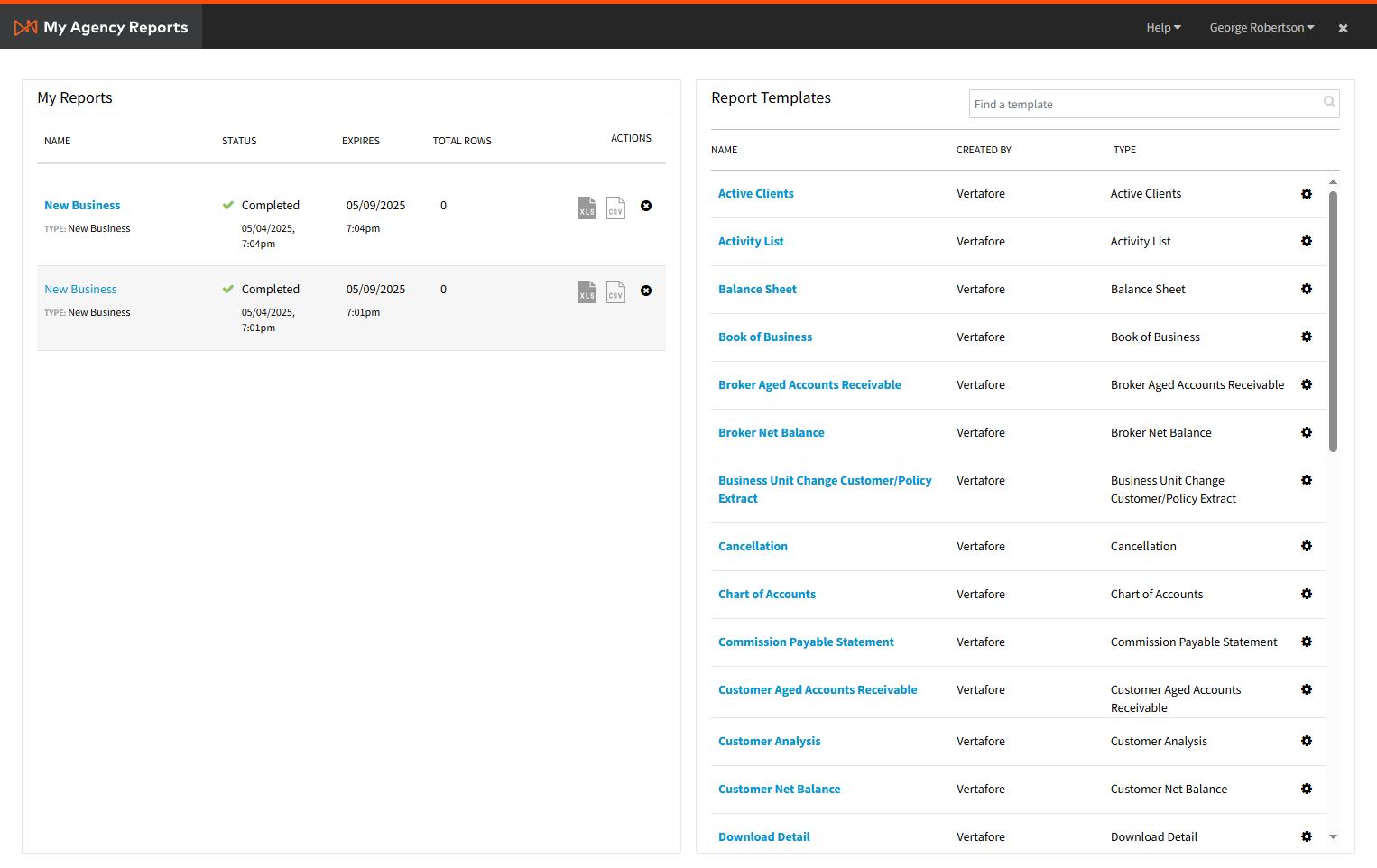Click the scroll up arrow in templates list
The width and height of the screenshot is (1377, 868).
tap(1333, 182)
